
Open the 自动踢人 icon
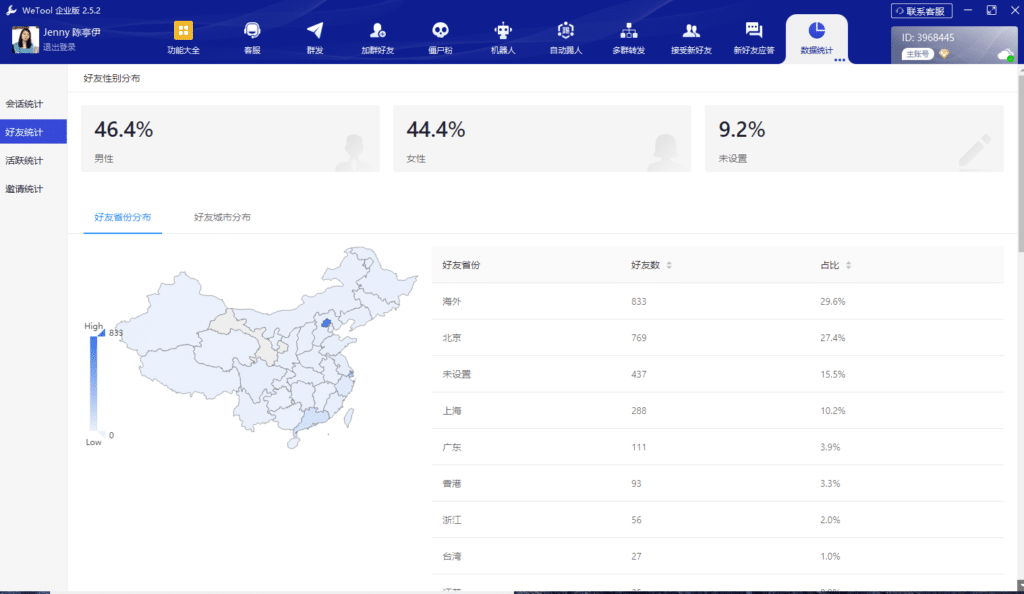(x=566, y=31)
